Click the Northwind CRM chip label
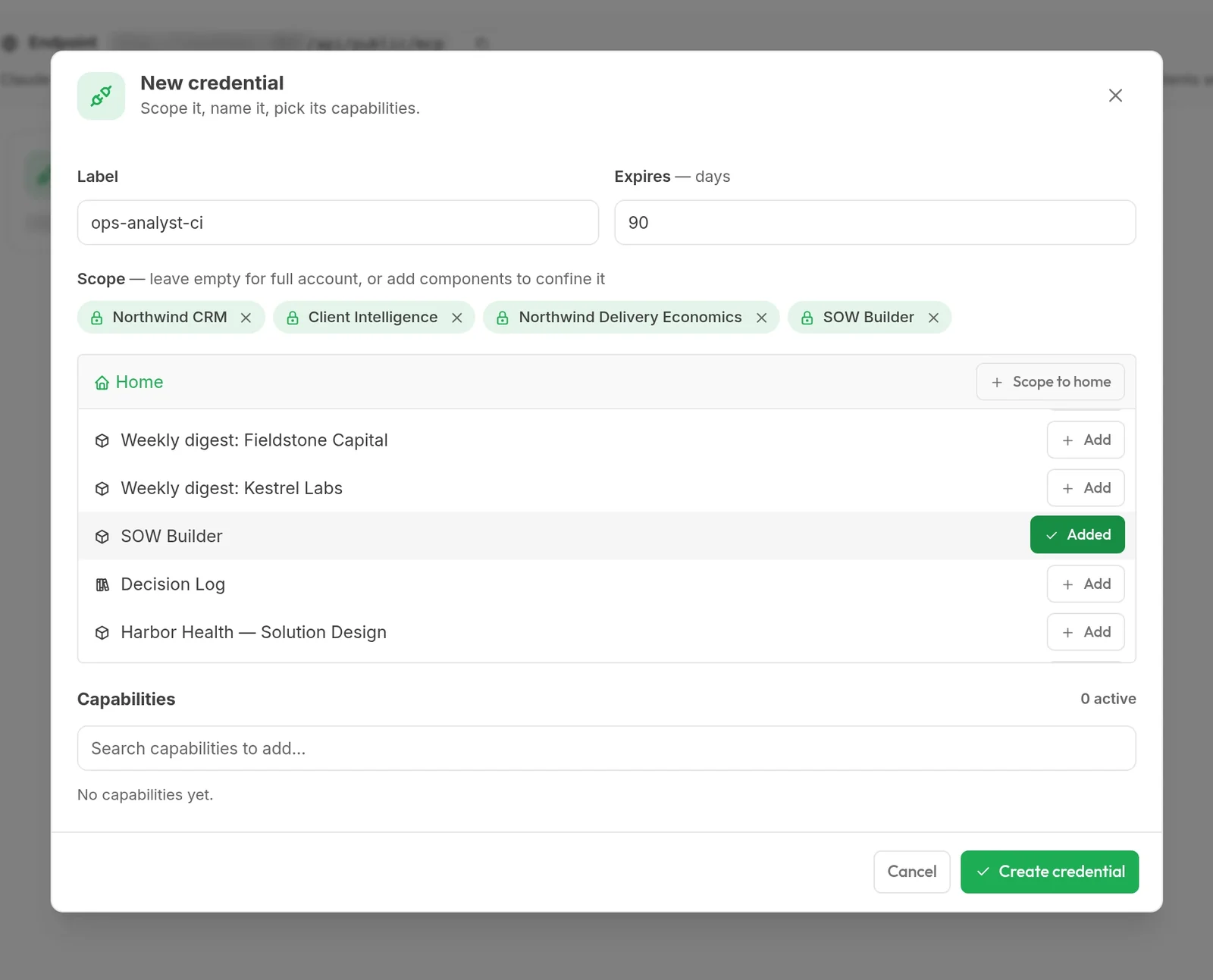The width and height of the screenshot is (1213, 980). point(170,317)
